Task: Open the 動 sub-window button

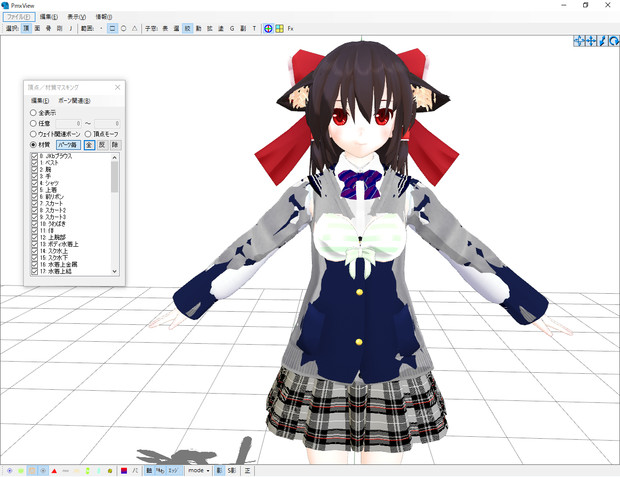Action: click(198, 28)
